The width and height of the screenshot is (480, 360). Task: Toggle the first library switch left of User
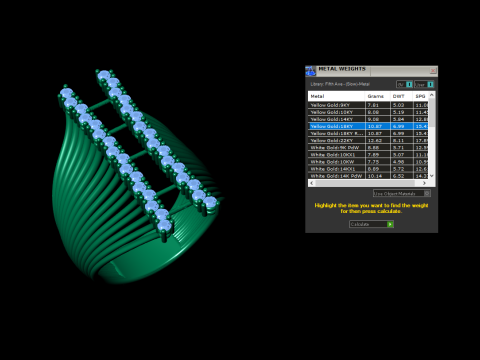[404, 84]
